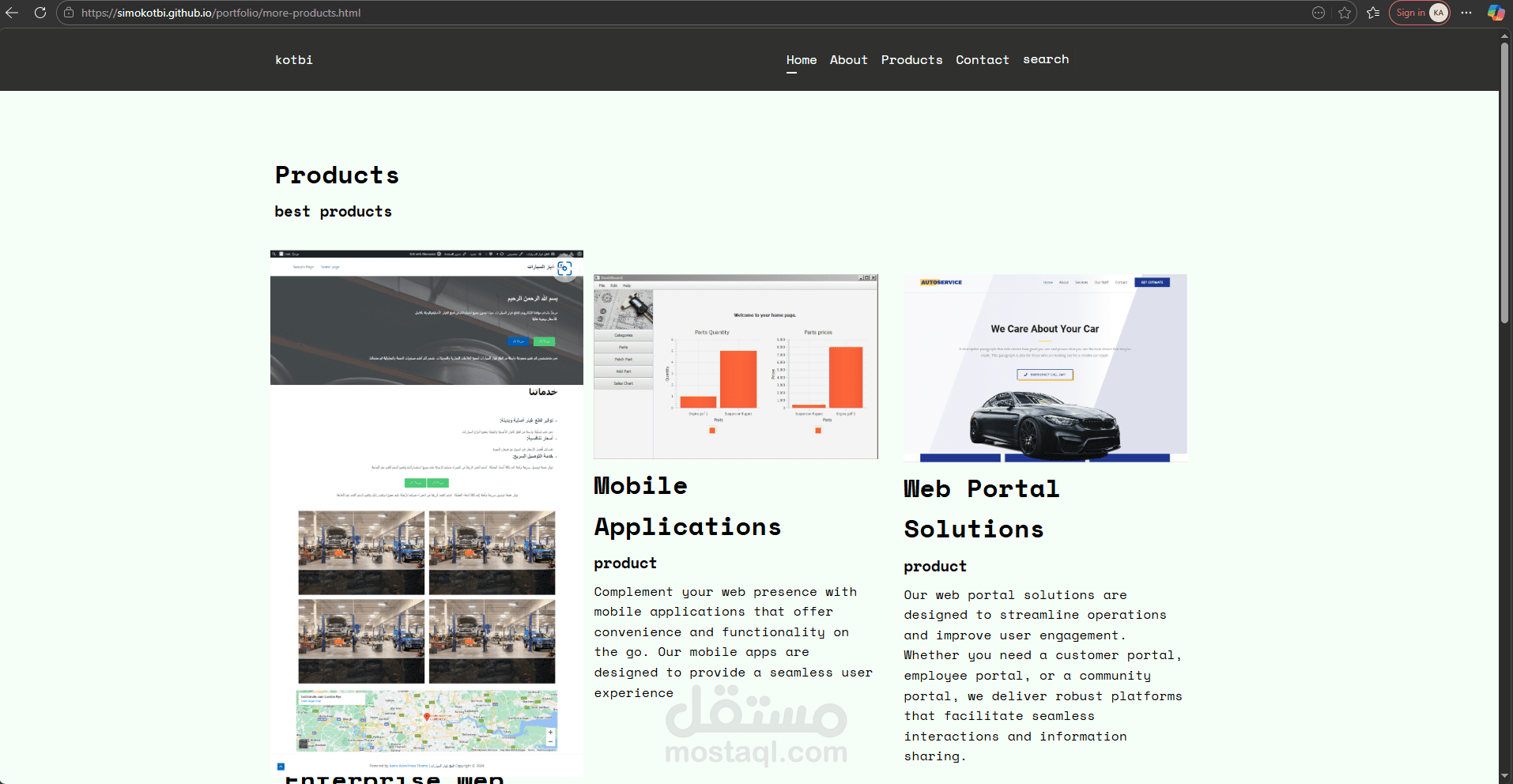Open browser Settings and more menu
This screenshot has height=784, width=1513.
pos(1466,13)
